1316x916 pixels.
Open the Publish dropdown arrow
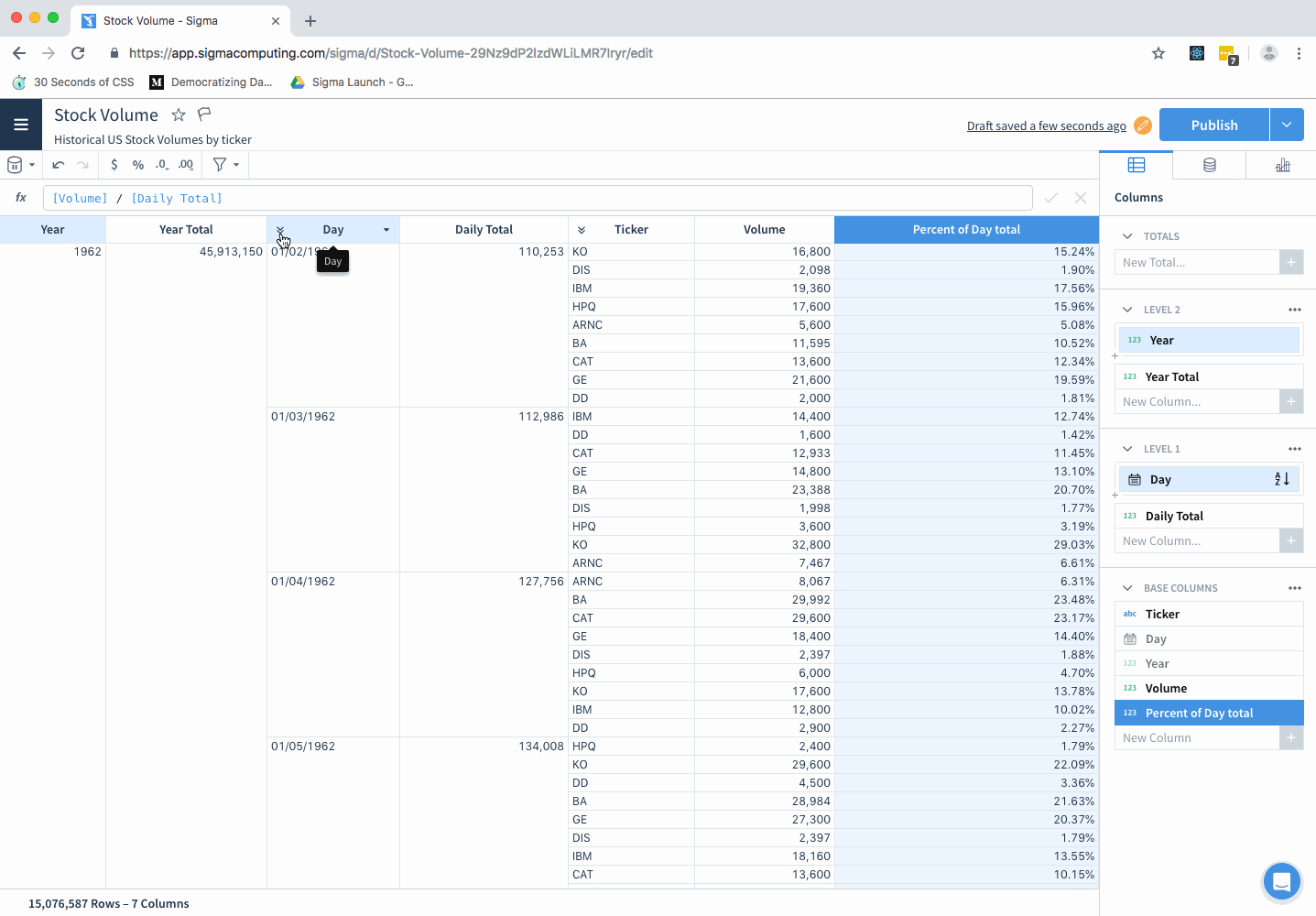(1287, 125)
